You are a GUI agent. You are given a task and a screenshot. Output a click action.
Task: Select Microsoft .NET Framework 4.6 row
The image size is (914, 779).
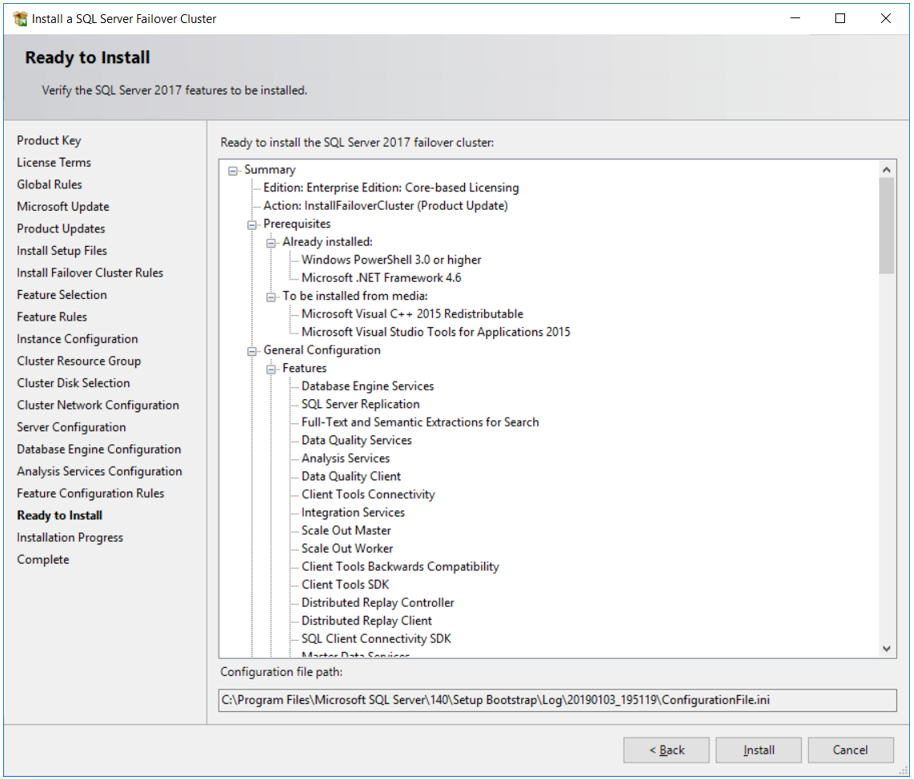click(381, 278)
